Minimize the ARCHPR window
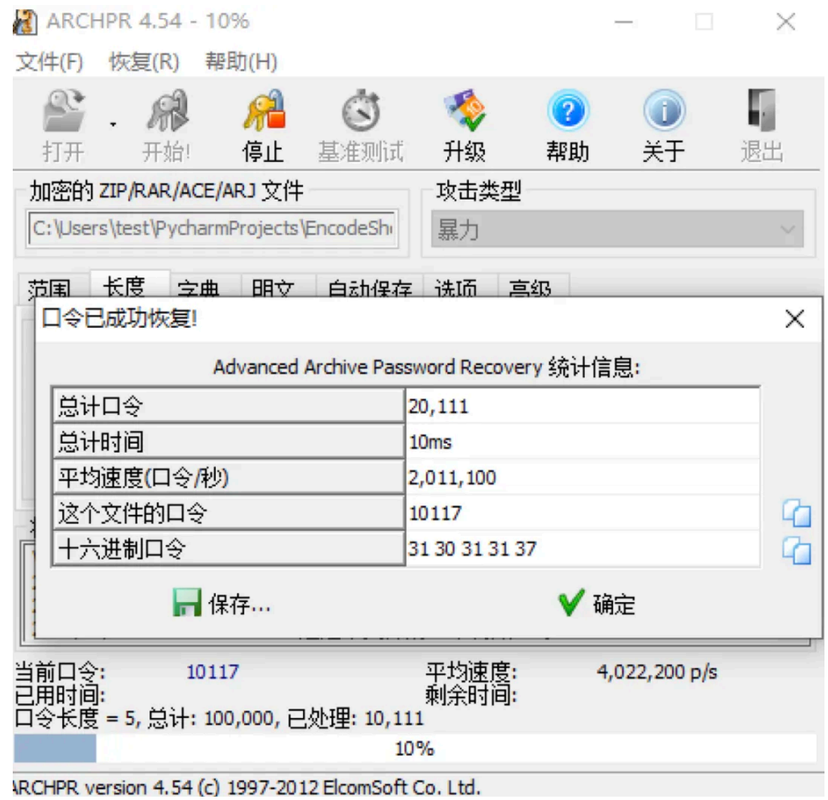This screenshot has width=828, height=800. [624, 22]
